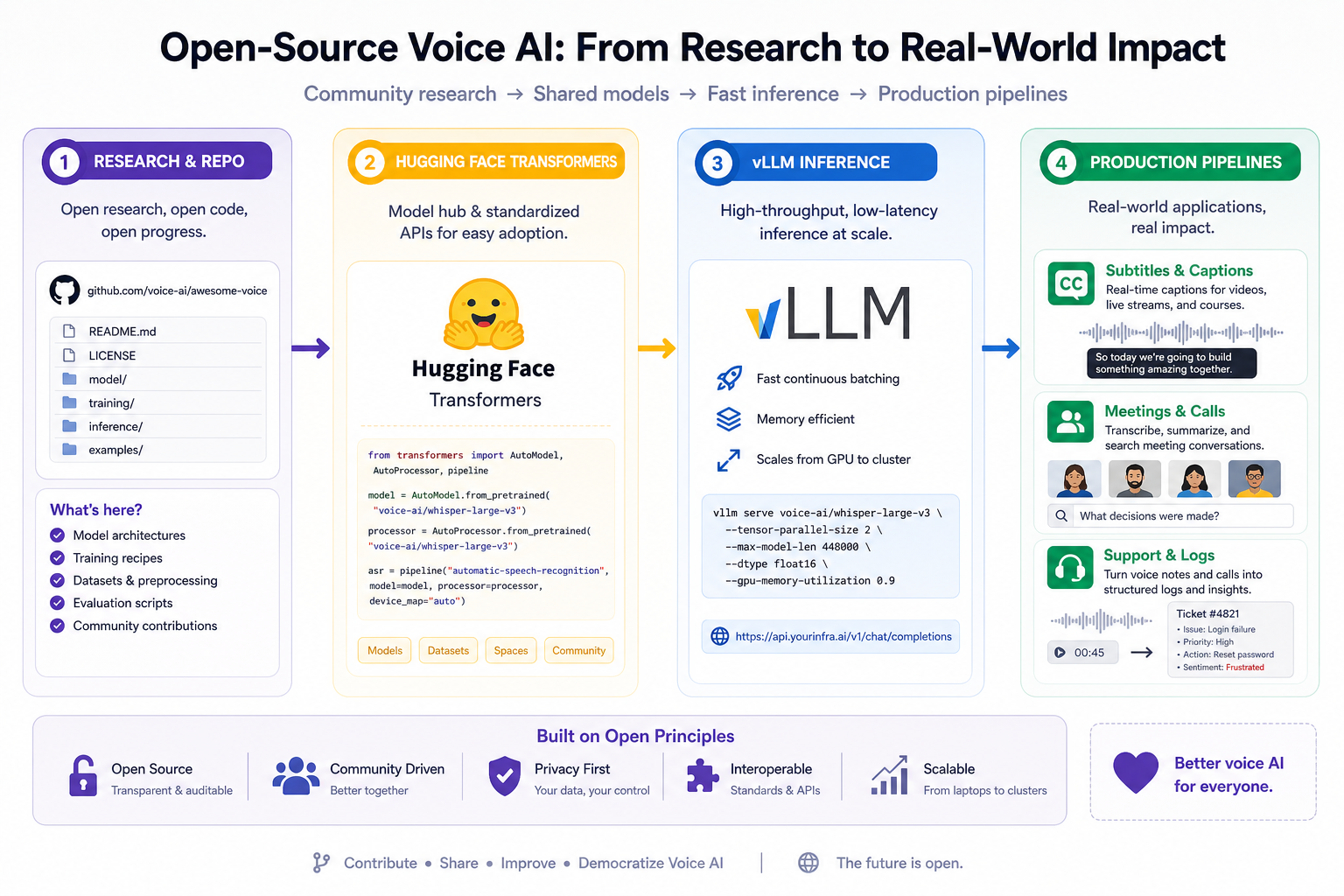The width and height of the screenshot is (1344, 896).
Task: Select the black-haired woman in light blue avatar
Action: (1194, 479)
